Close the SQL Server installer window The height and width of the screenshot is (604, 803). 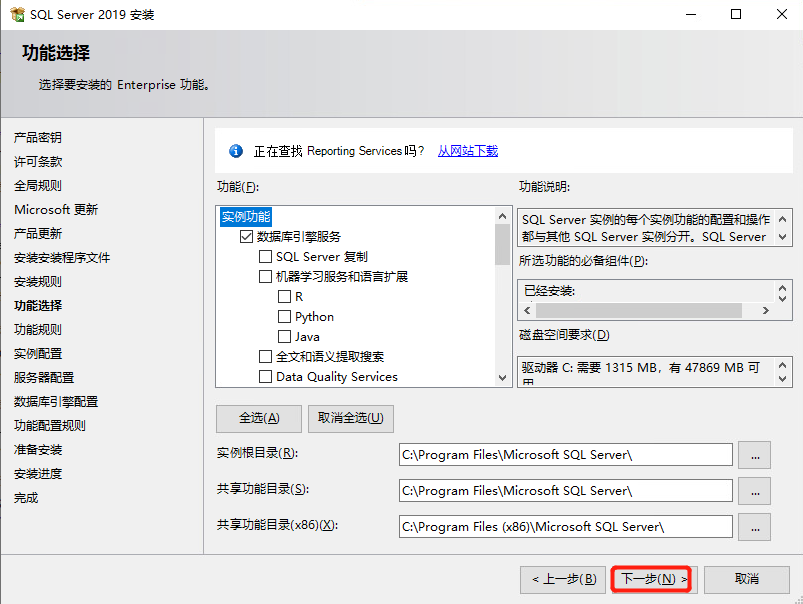coord(781,14)
